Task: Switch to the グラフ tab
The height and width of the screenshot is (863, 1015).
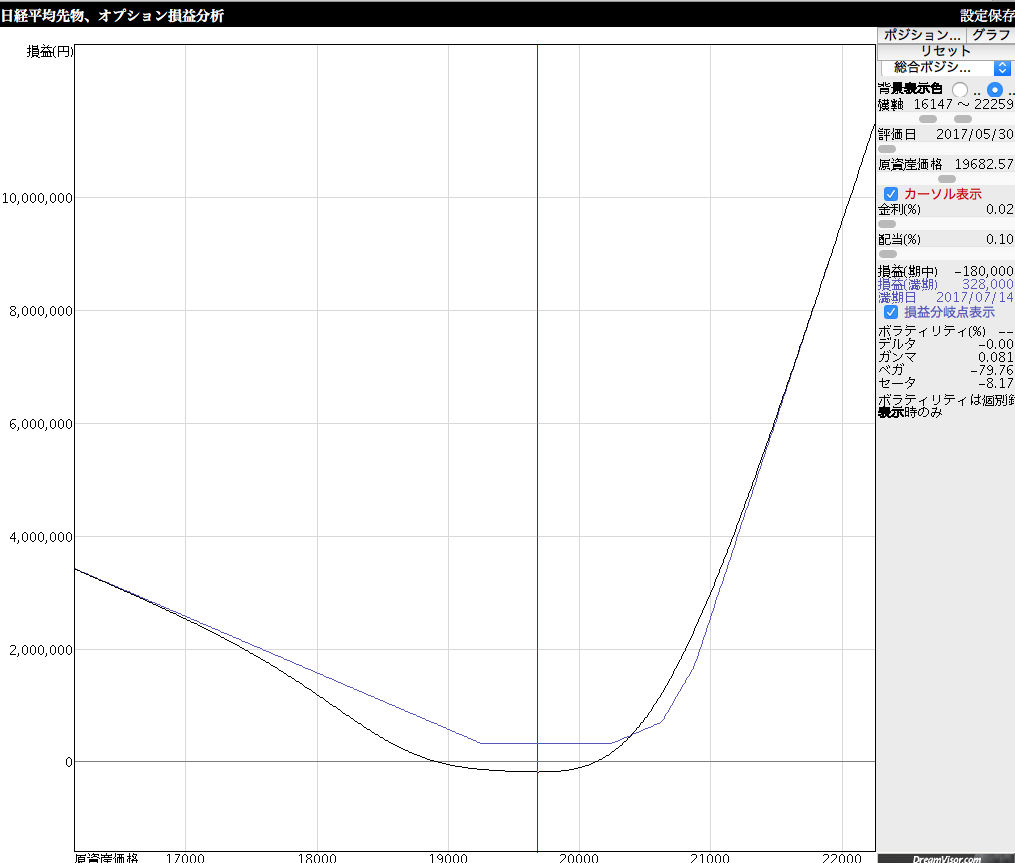Action: (990, 35)
